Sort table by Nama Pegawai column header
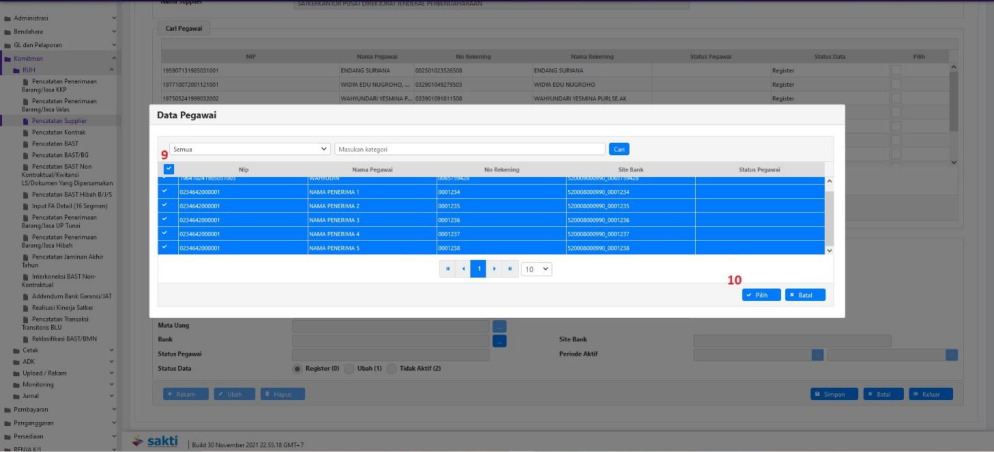 coord(372,170)
